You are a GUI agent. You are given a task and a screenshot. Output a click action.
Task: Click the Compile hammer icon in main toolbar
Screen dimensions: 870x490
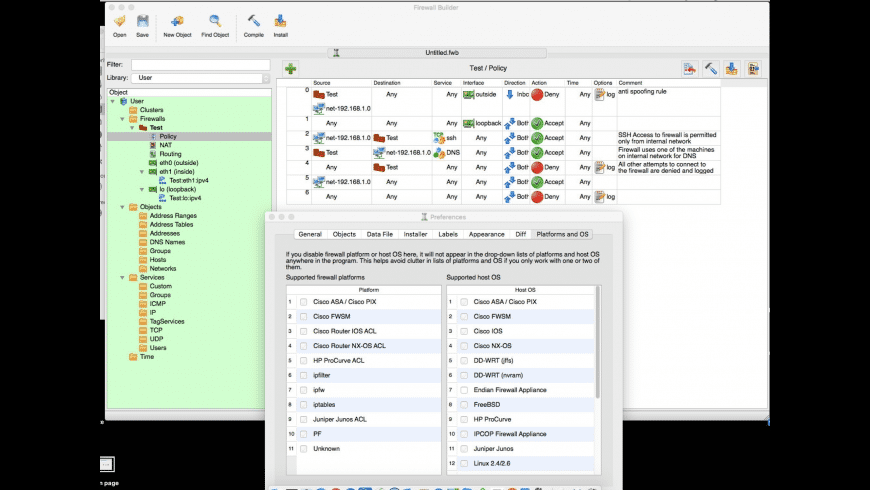[254, 22]
